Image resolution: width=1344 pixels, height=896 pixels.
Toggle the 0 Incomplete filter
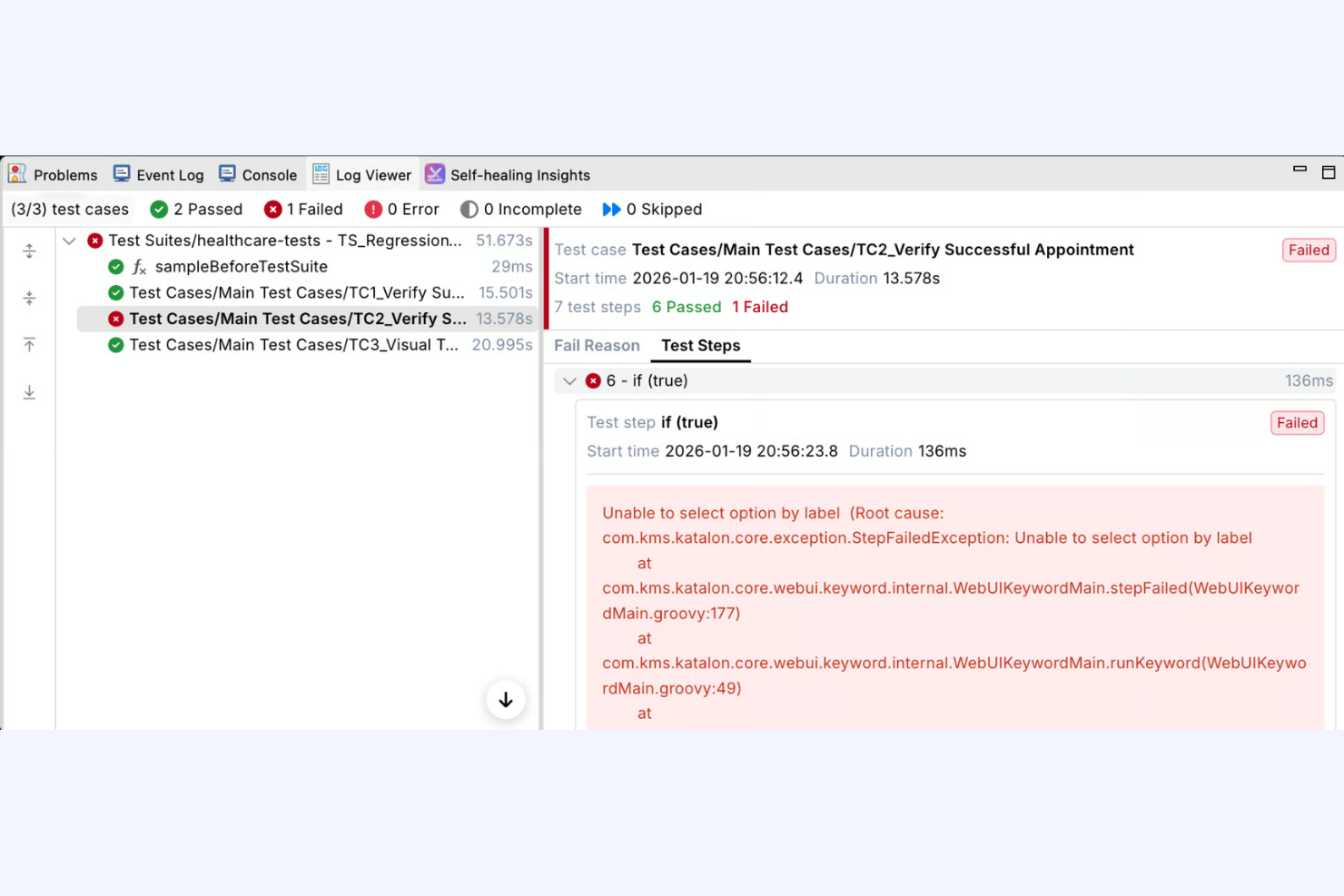click(520, 210)
